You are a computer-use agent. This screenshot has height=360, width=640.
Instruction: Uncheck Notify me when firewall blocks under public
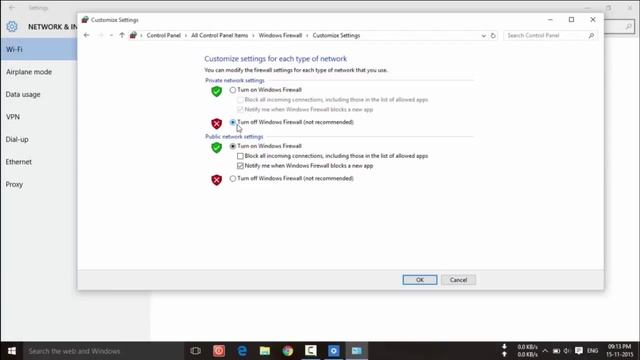coord(240,166)
